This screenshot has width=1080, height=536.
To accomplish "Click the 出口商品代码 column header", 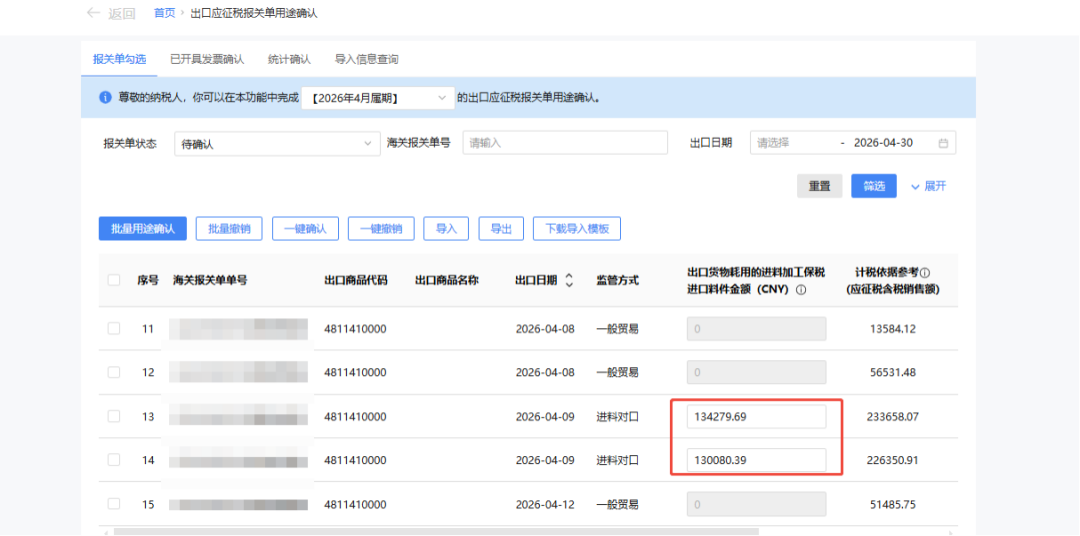I will point(355,280).
